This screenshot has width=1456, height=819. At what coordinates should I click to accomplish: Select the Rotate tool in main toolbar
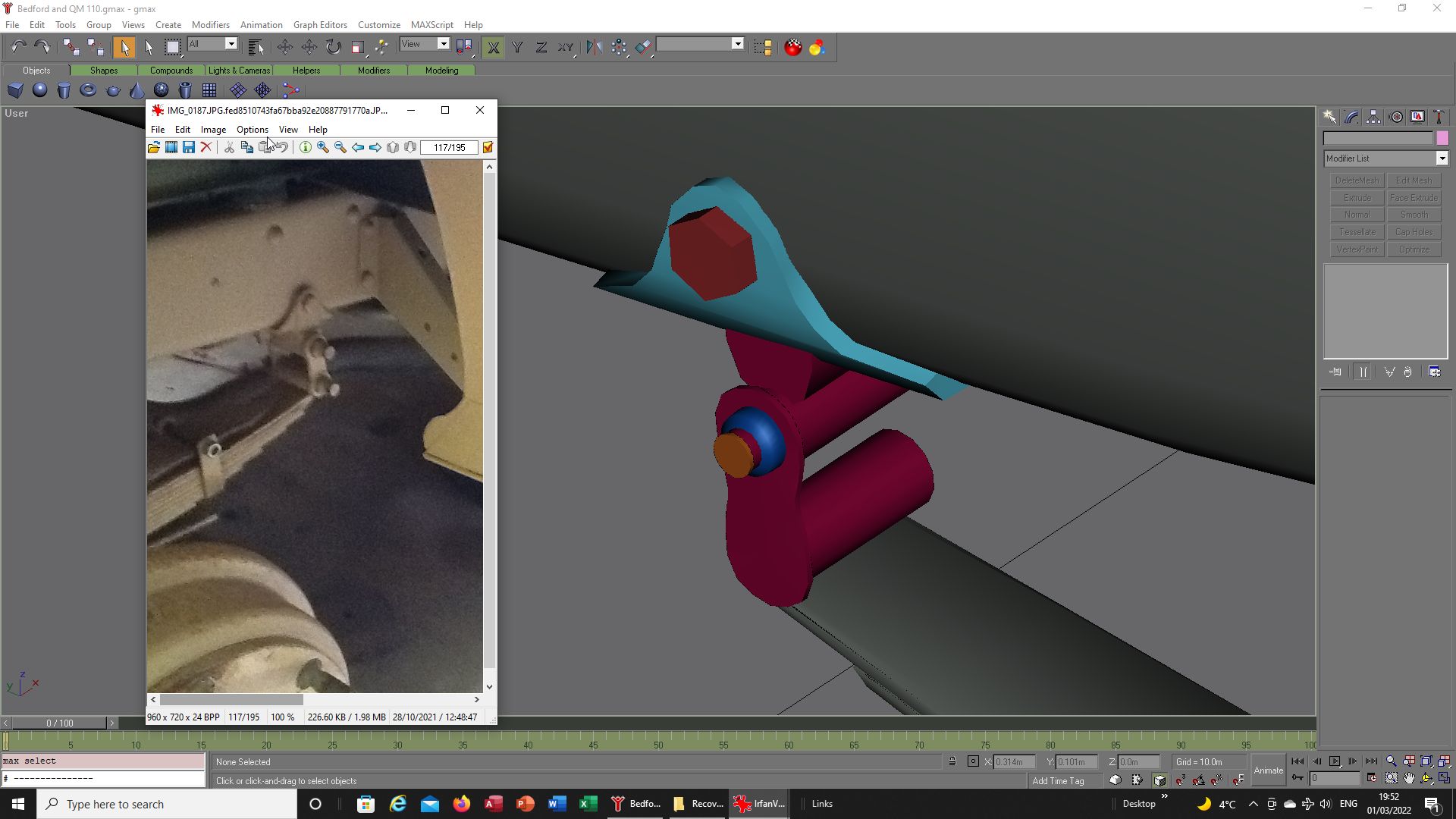click(x=334, y=47)
